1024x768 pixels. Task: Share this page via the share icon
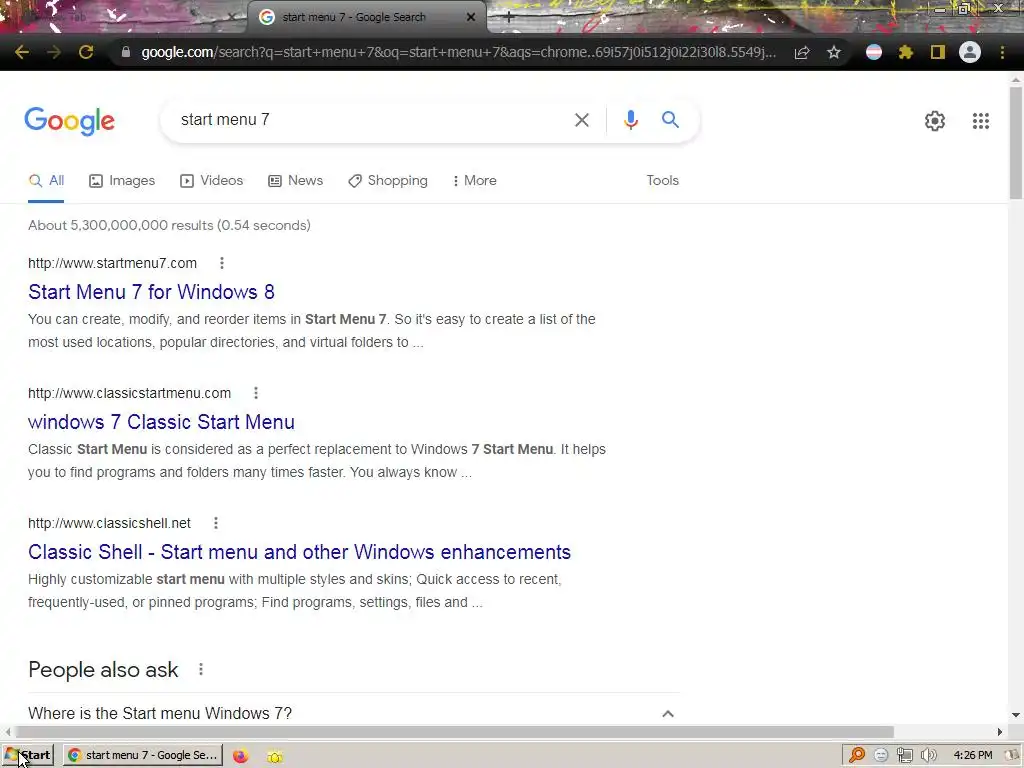(802, 52)
